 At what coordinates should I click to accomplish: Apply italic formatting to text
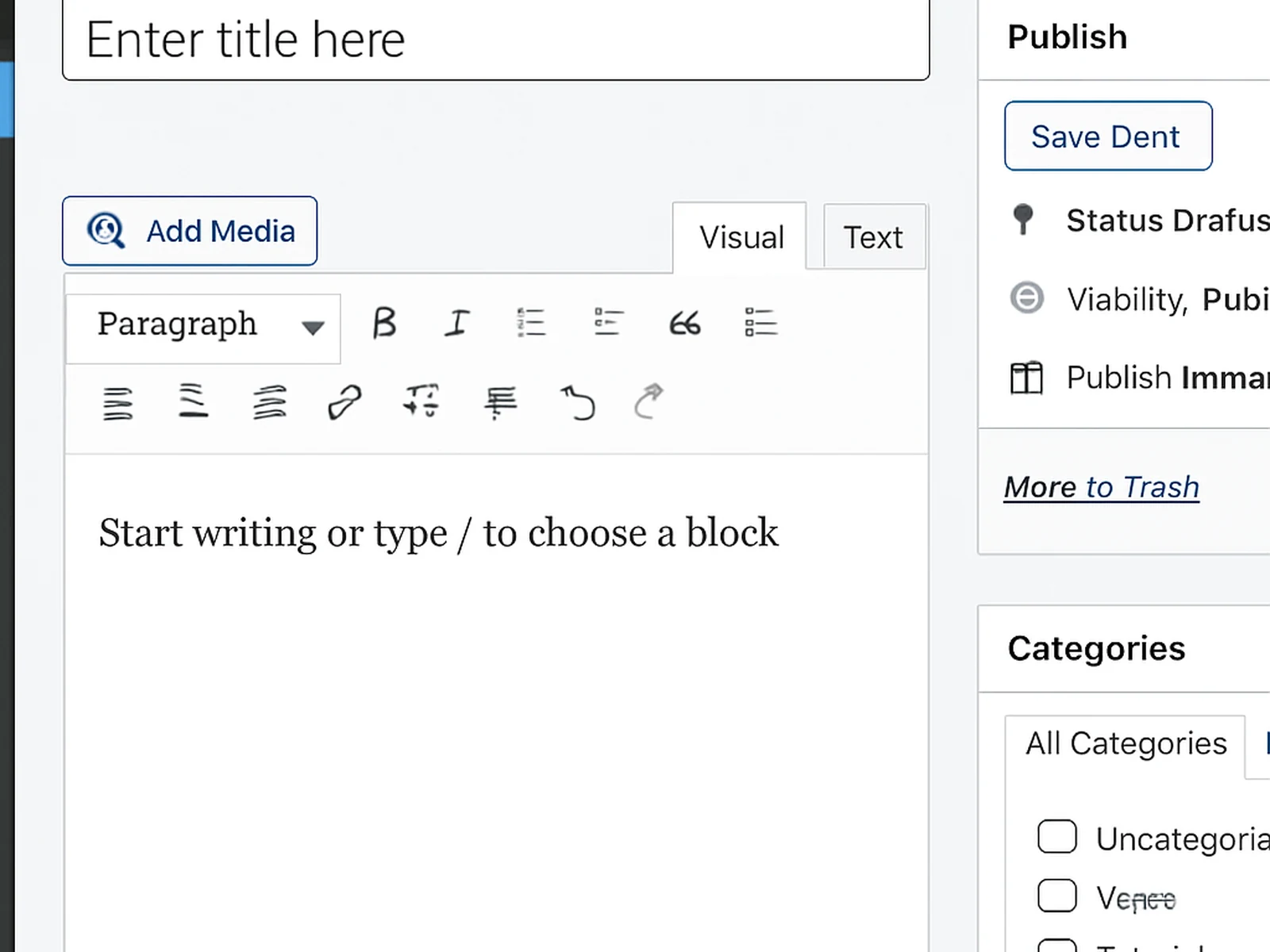click(456, 324)
